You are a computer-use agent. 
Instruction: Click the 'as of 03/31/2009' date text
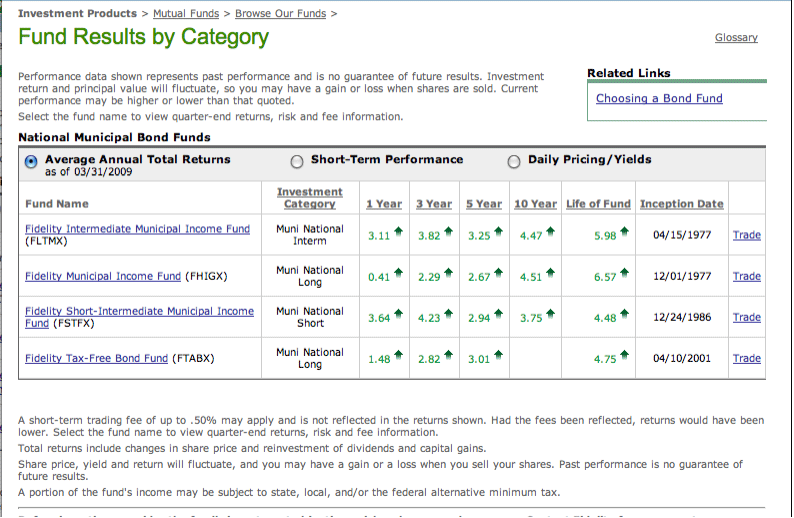(89, 172)
